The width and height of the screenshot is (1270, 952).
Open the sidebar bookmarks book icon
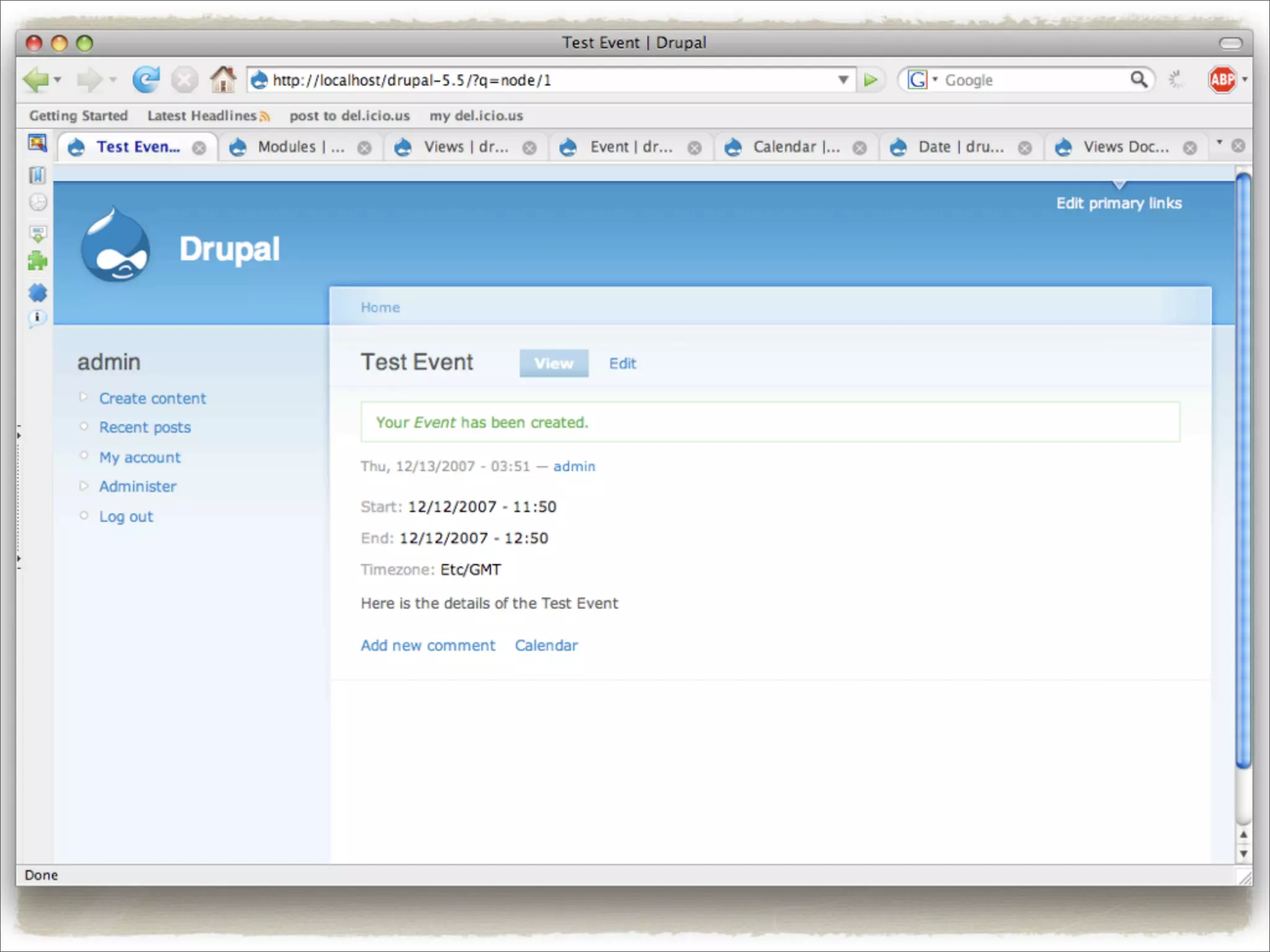click(x=37, y=175)
